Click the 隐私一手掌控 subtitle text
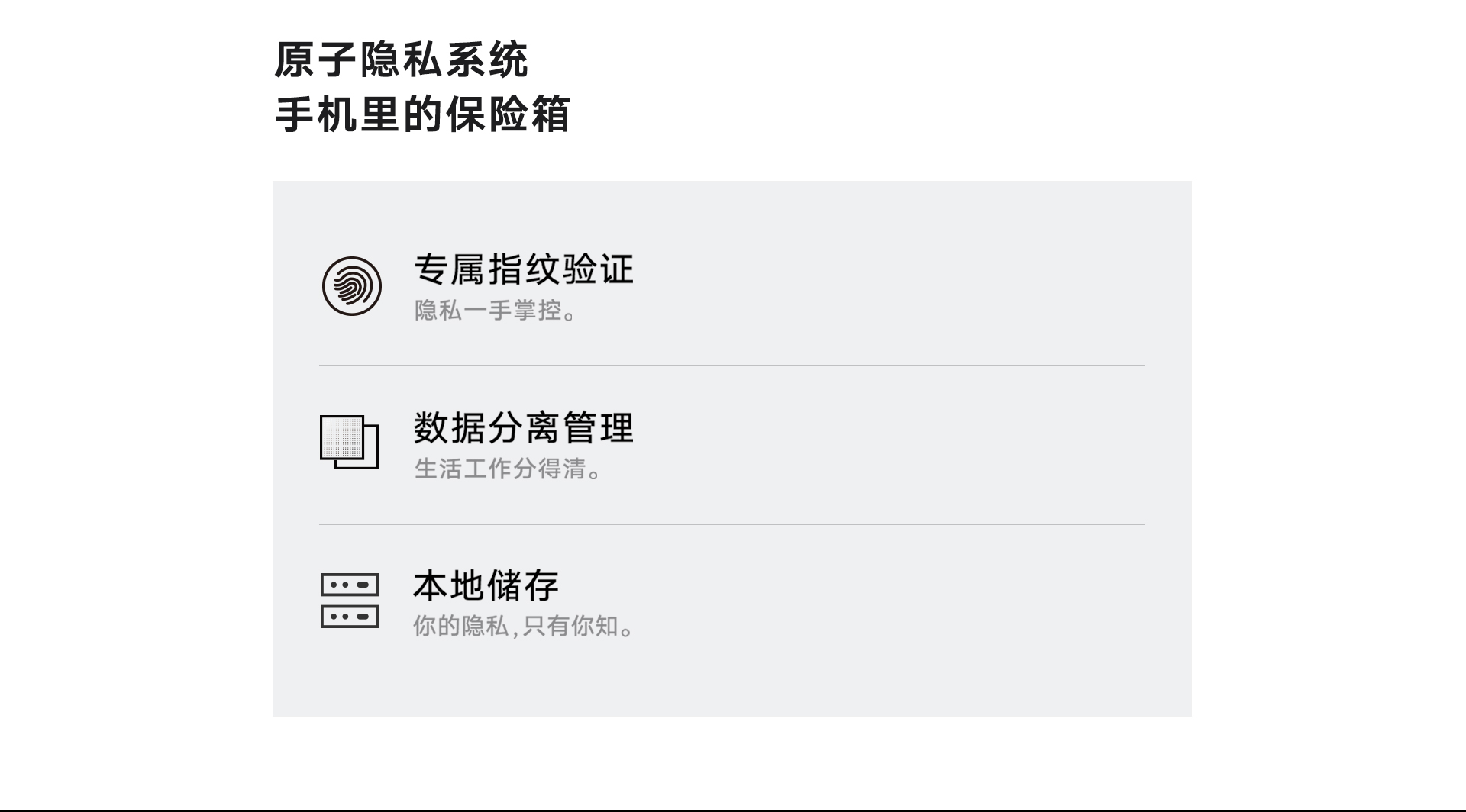The height and width of the screenshot is (812, 1466). pyautogui.click(x=496, y=311)
